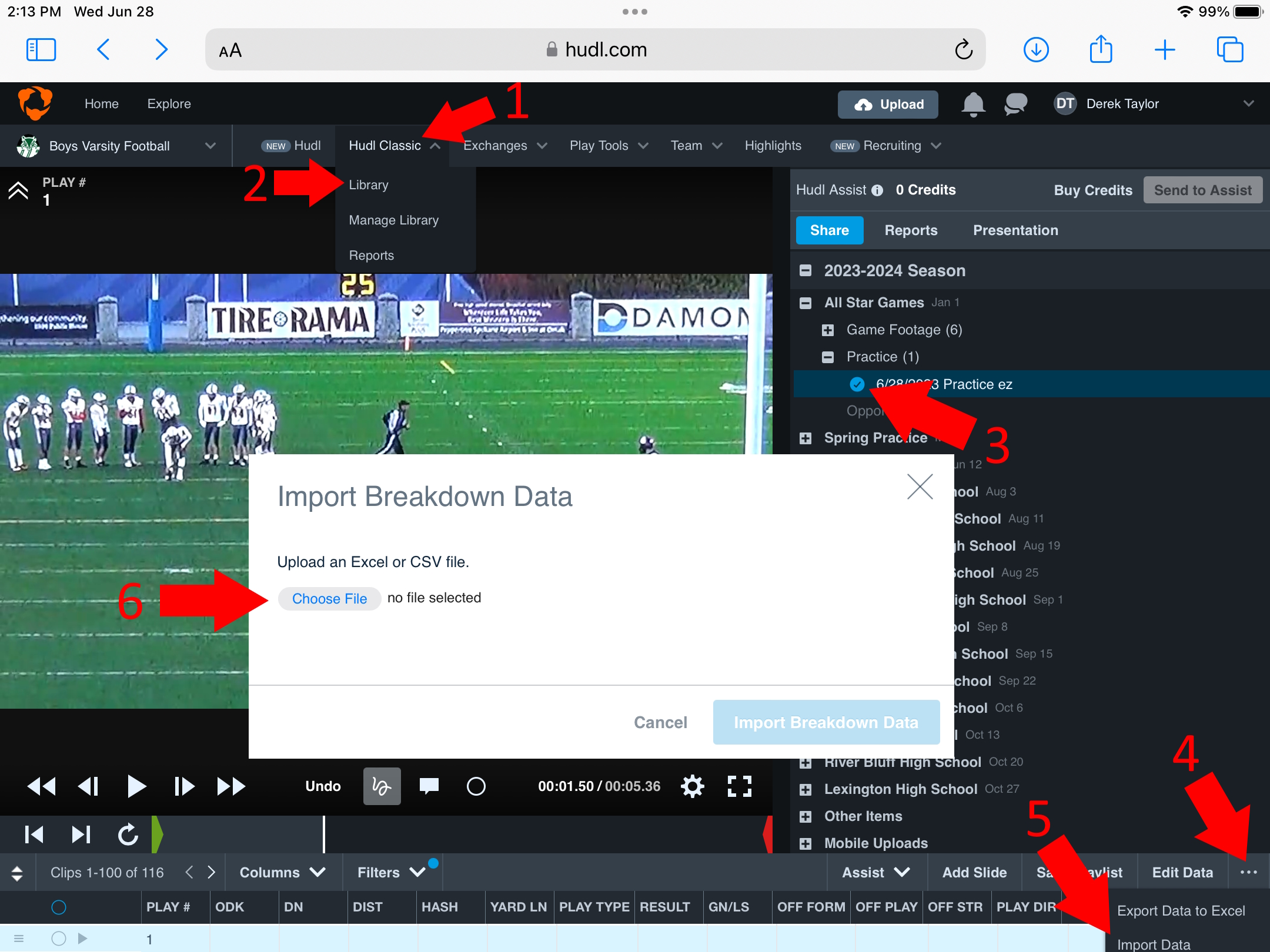
Task: Jump to the previous clip
Action: (34, 834)
